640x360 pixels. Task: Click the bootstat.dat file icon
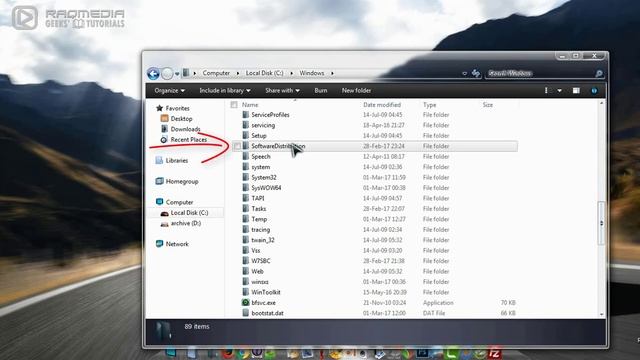(245, 313)
